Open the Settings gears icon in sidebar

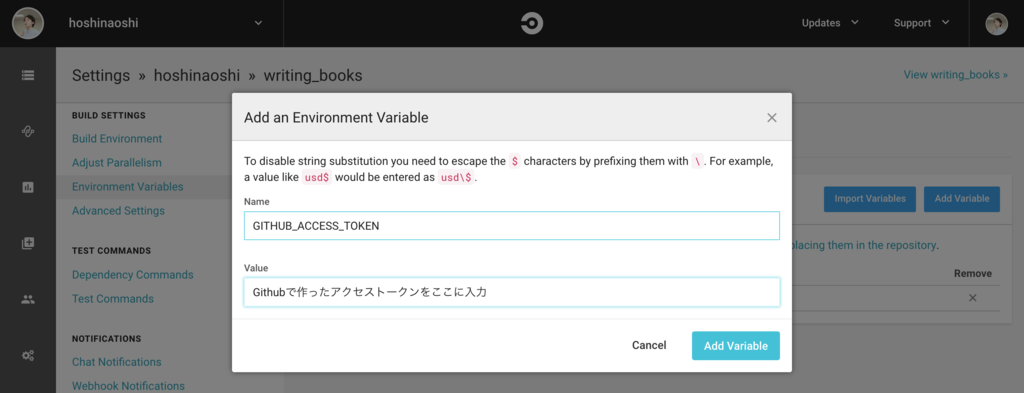(x=28, y=356)
